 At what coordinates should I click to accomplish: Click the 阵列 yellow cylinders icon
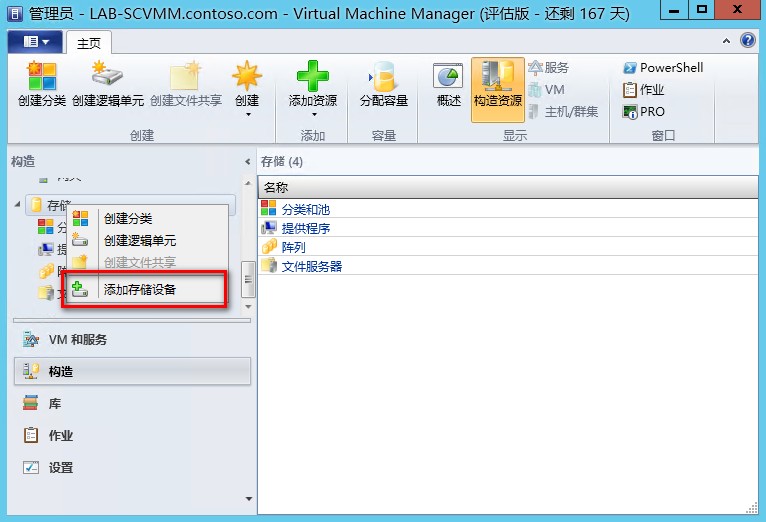tap(269, 246)
